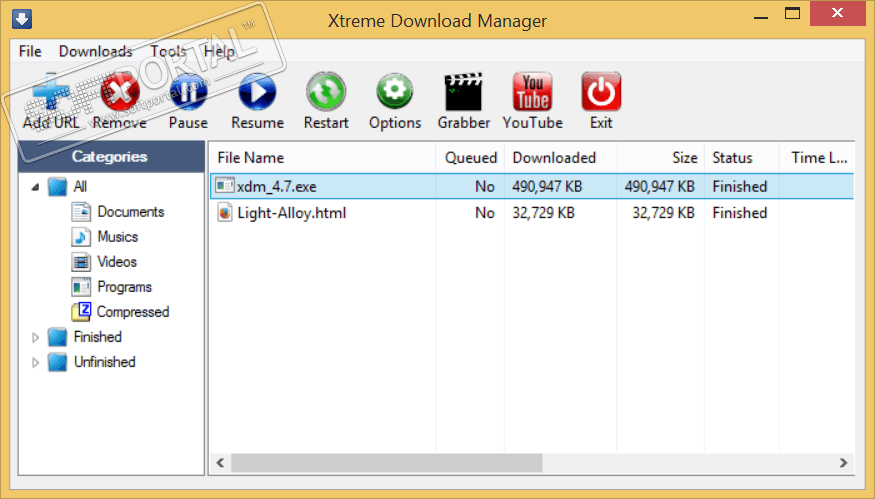Click the horizontal scrollbar left arrow
This screenshot has width=875, height=499.
point(220,463)
